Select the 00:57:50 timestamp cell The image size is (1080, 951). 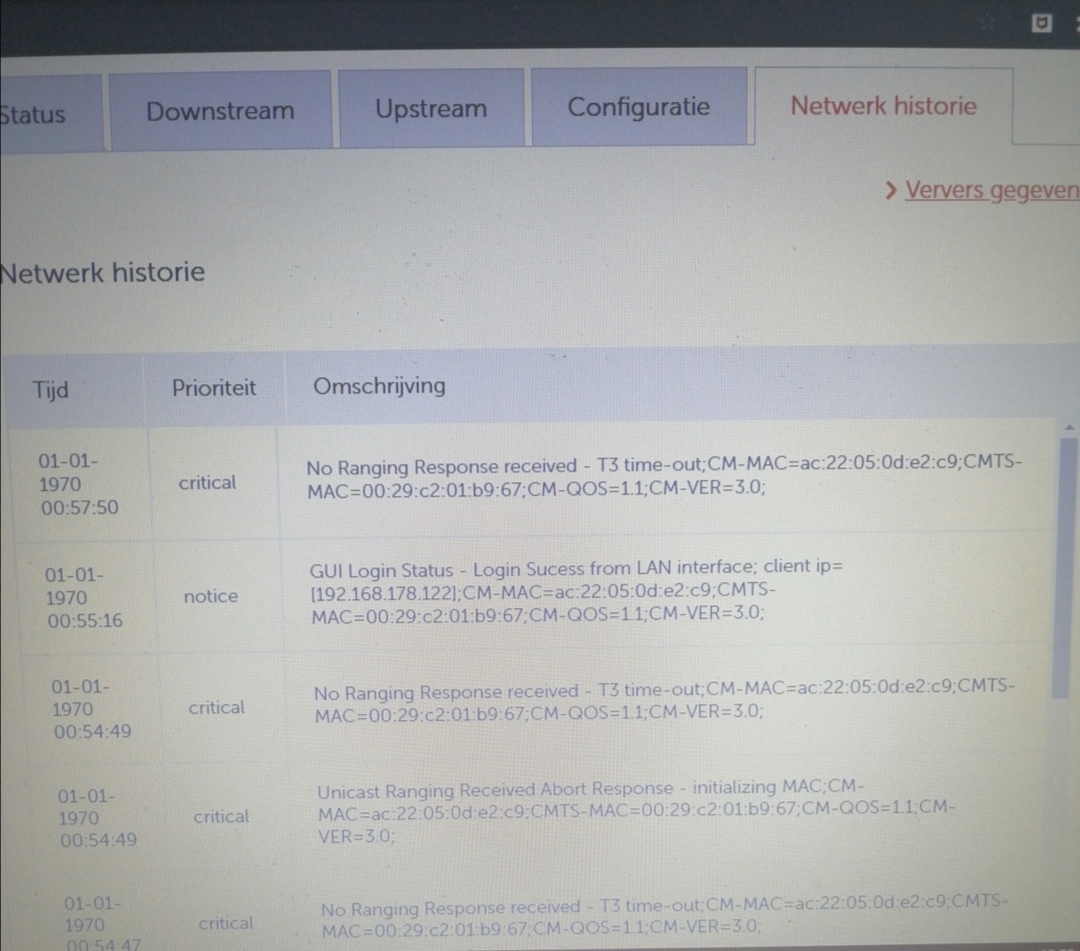(x=78, y=485)
